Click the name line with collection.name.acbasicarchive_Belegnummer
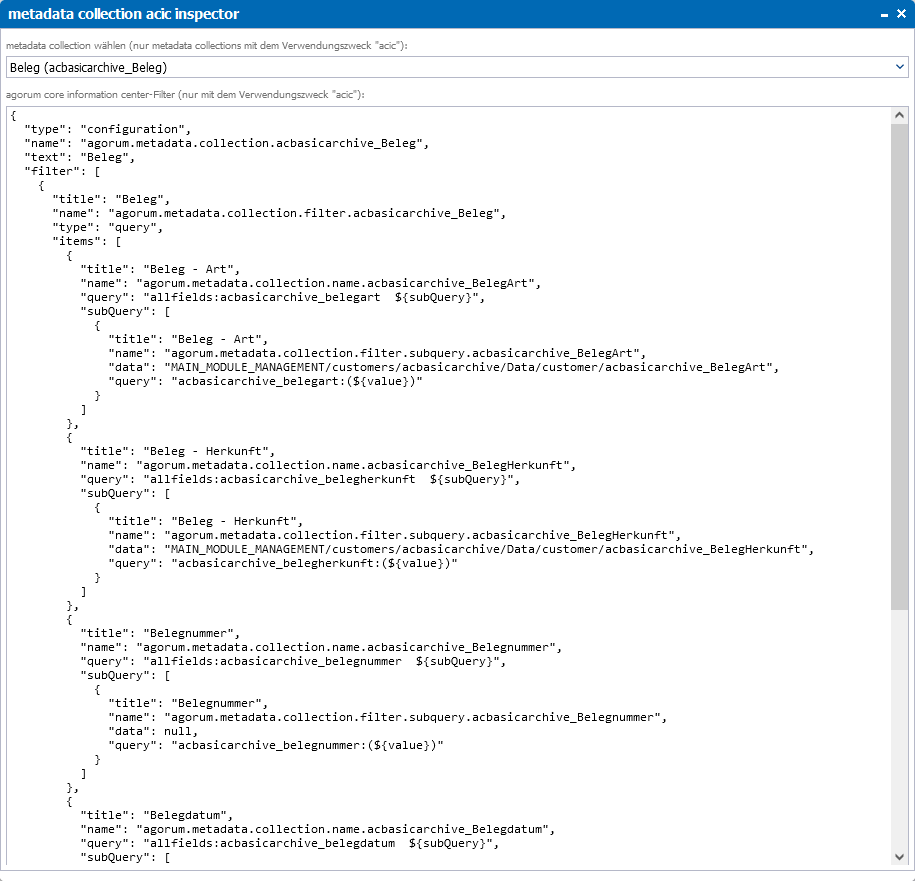The width and height of the screenshot is (915, 881). (321, 647)
